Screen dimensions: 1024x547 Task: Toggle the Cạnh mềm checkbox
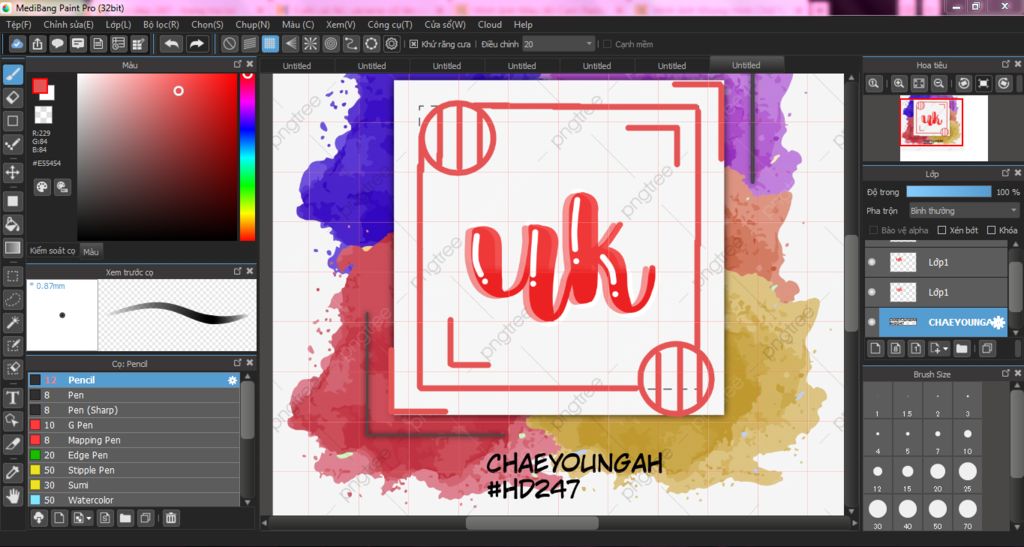607,44
